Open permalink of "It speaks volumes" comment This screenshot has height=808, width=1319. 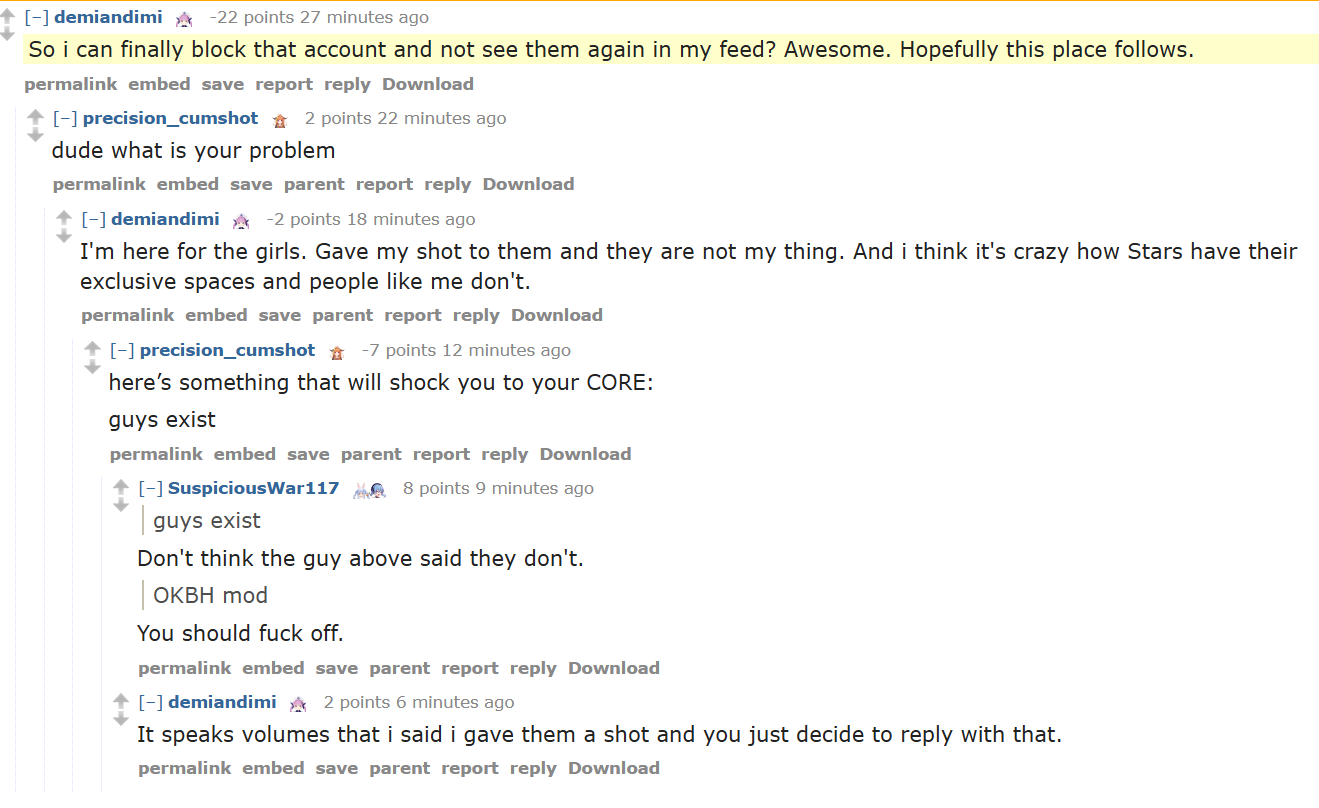(x=184, y=768)
